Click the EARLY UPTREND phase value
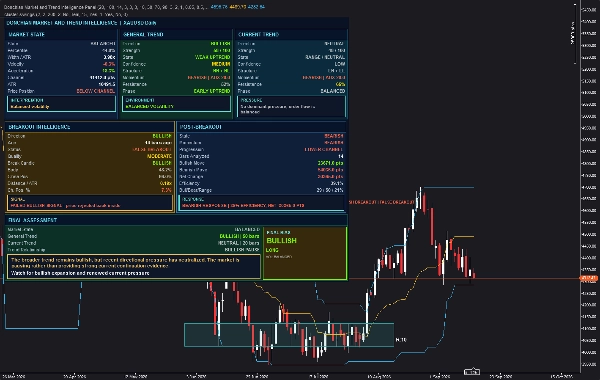 click(x=212, y=91)
